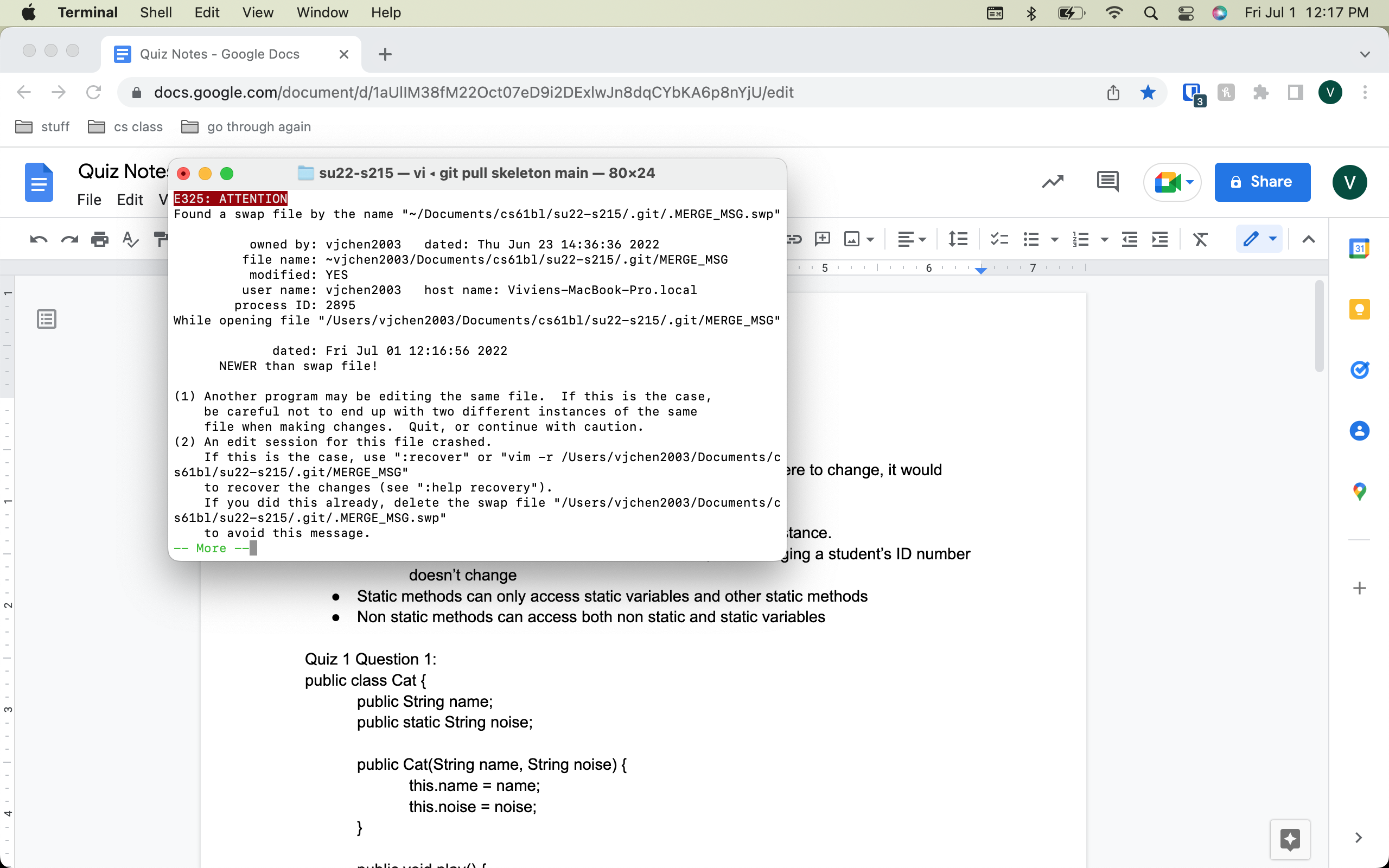This screenshot has height=868, width=1389.
Task: Toggle Chrome side panel button
Action: (1295, 92)
